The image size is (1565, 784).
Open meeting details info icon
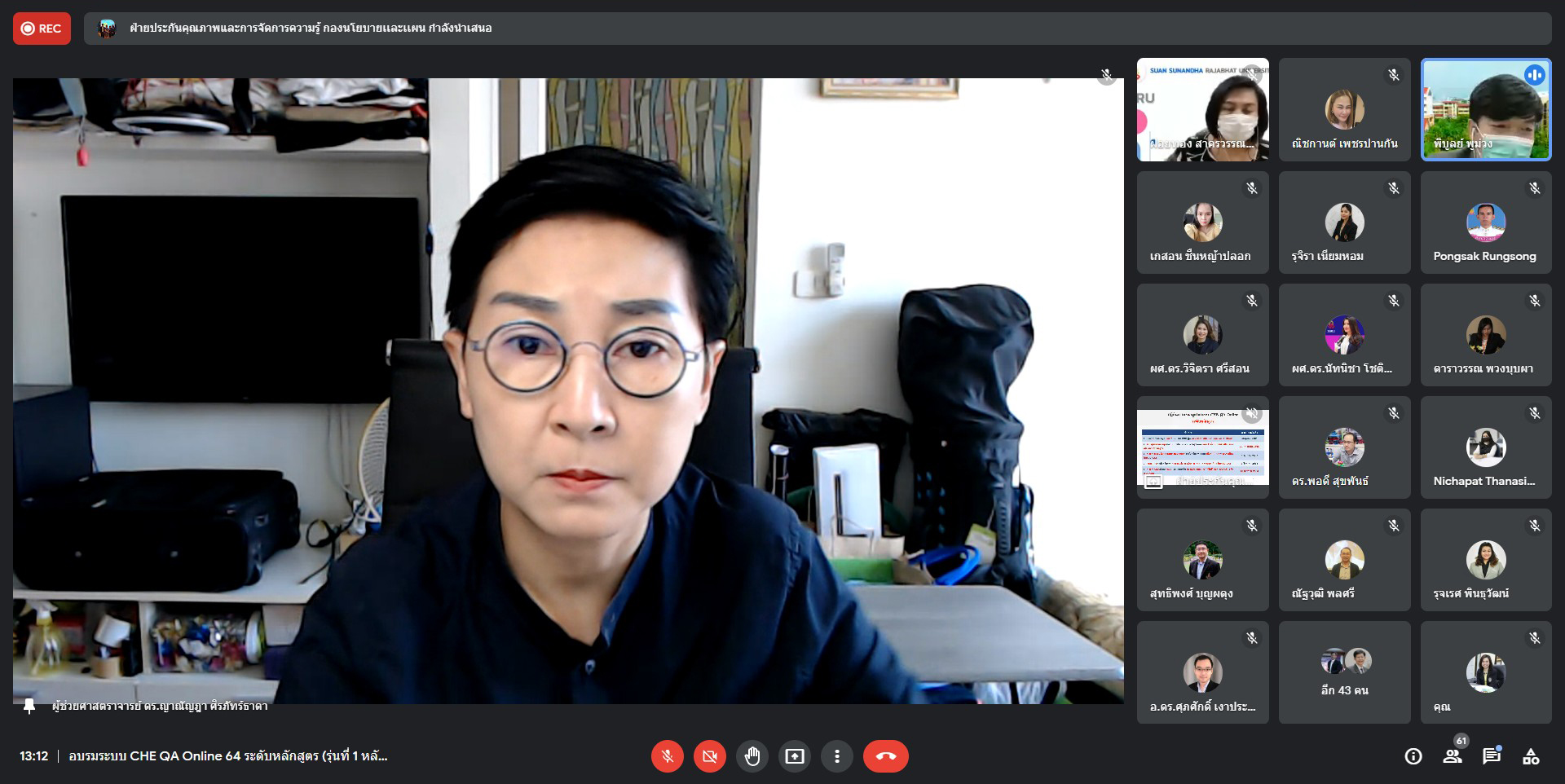(x=1413, y=756)
